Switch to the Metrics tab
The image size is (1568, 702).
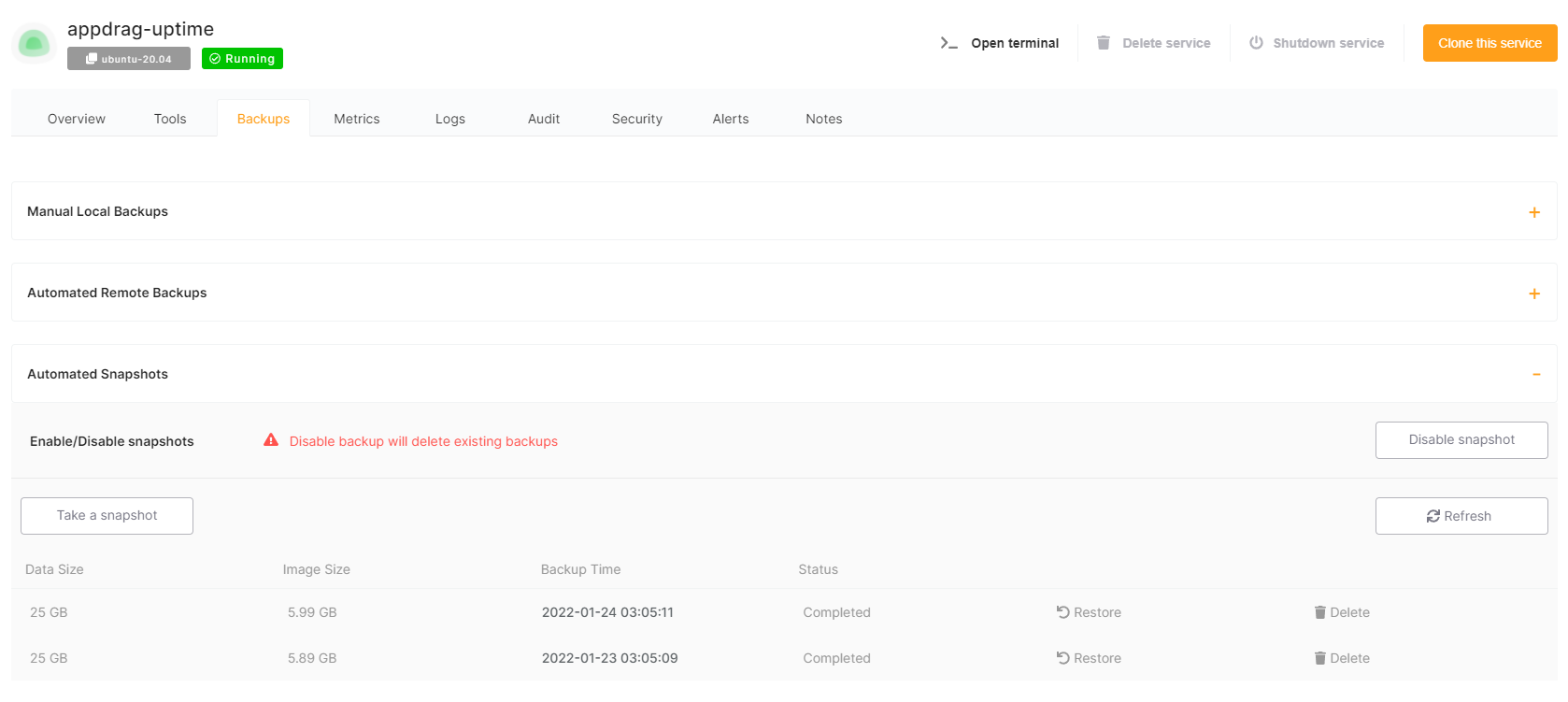tap(356, 119)
